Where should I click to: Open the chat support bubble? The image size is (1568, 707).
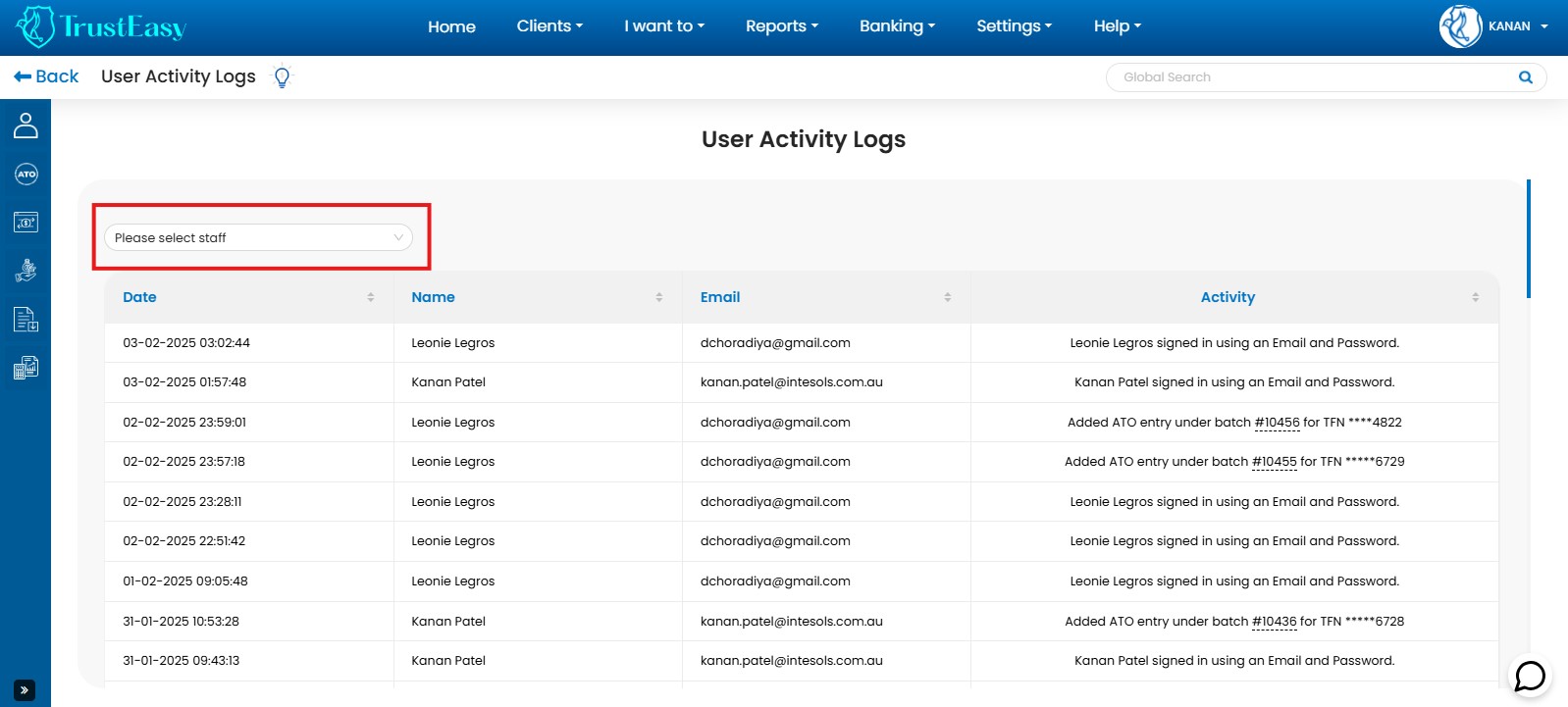pos(1530,676)
